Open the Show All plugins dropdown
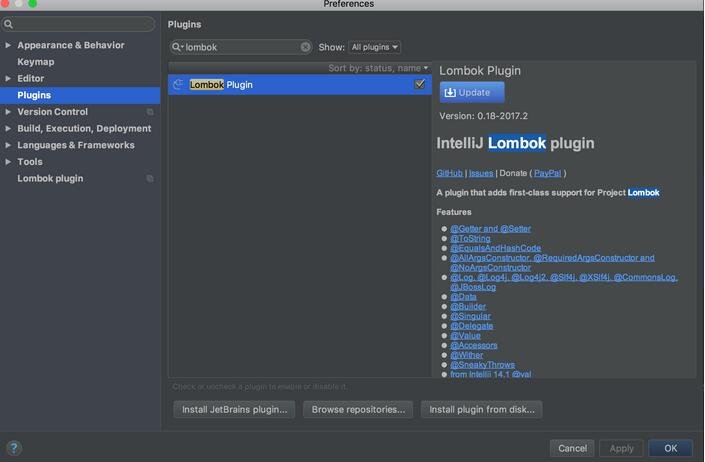This screenshot has width=705, height=462. click(374, 47)
